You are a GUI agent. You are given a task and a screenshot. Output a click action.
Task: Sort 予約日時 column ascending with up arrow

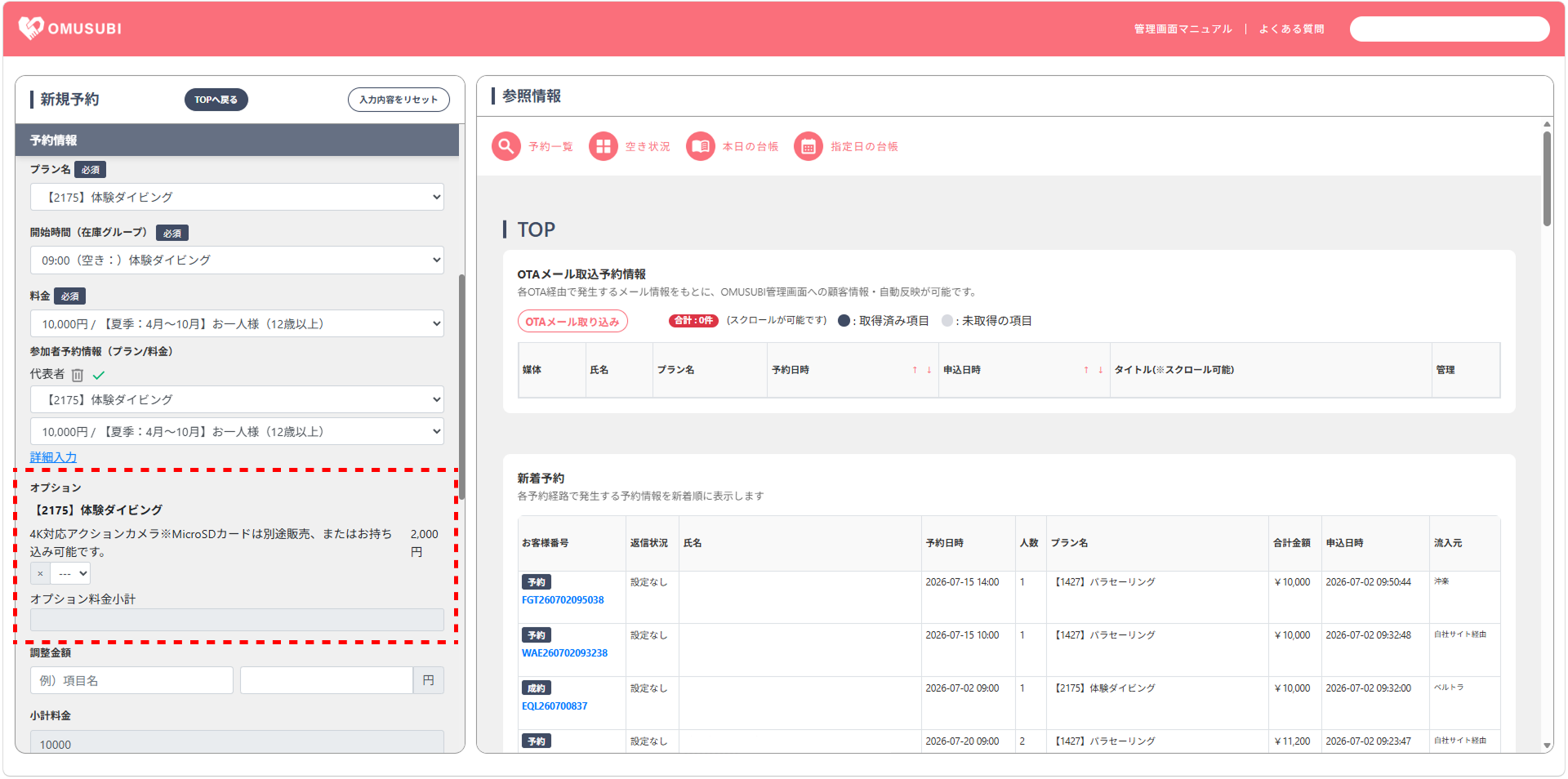pos(915,370)
